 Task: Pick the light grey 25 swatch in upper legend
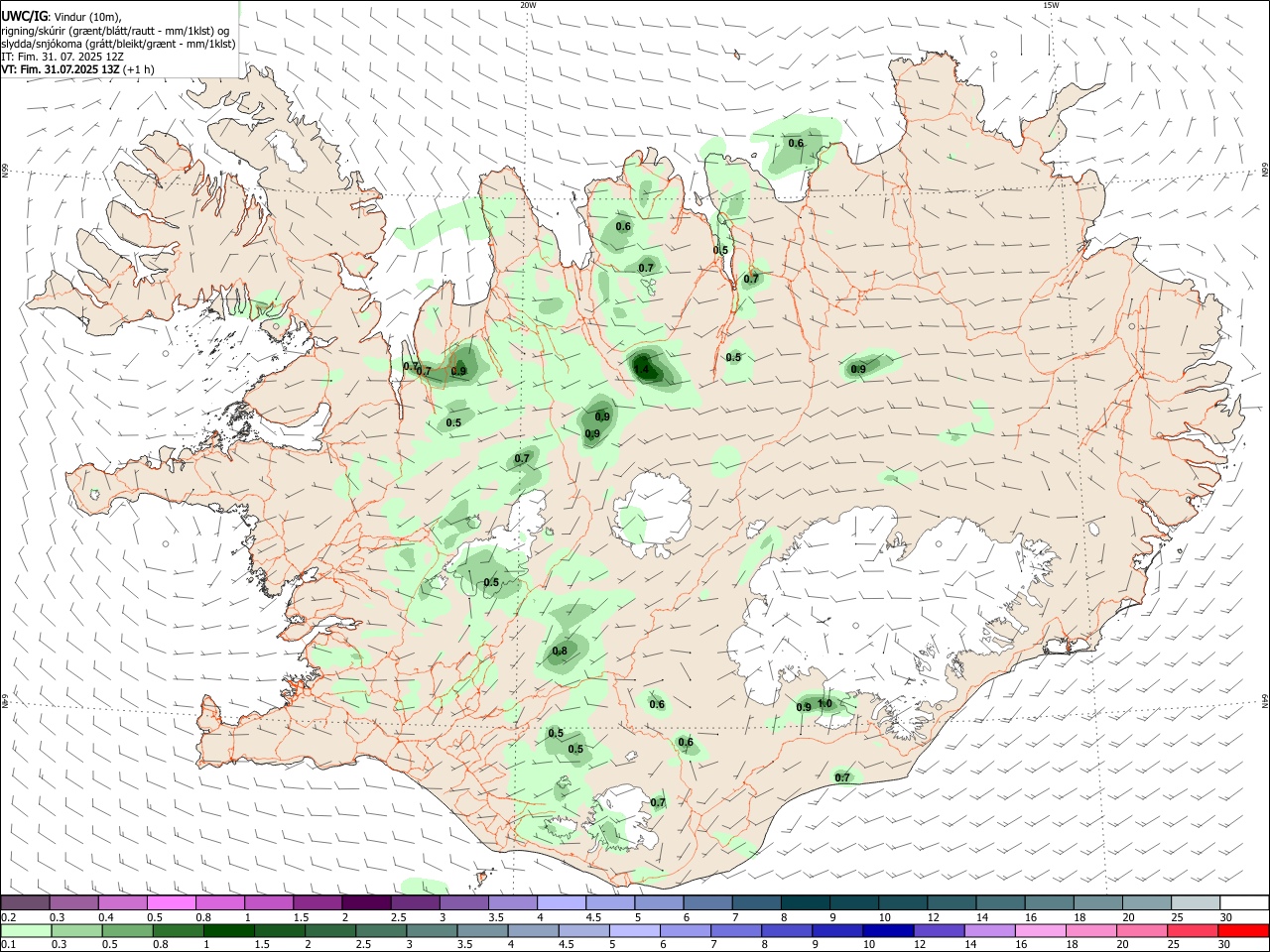[1196, 903]
